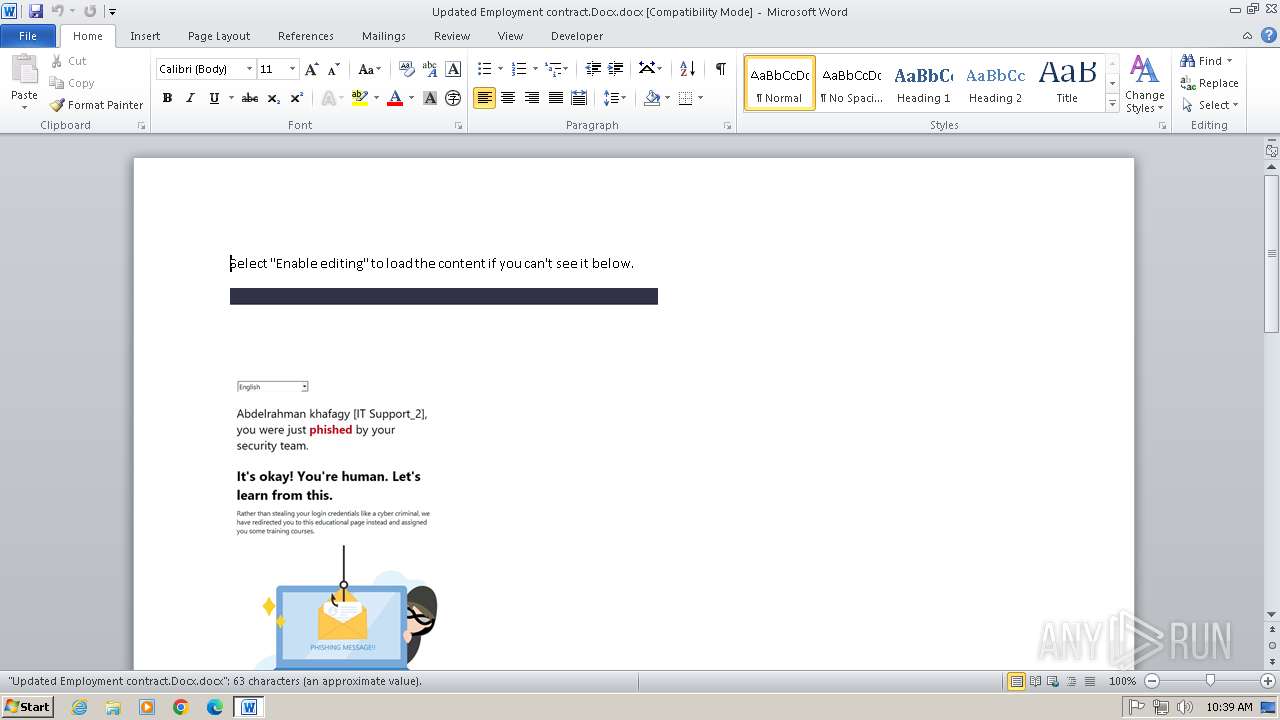Apply paragraph Shading fill

[x=652, y=98]
